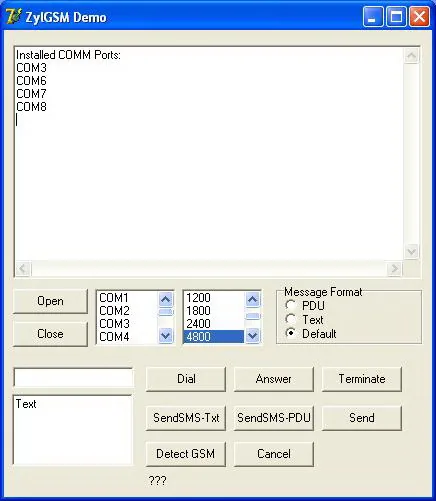The width and height of the screenshot is (436, 501).
Task: Click the baud rate list down arrow
Action: point(252,335)
